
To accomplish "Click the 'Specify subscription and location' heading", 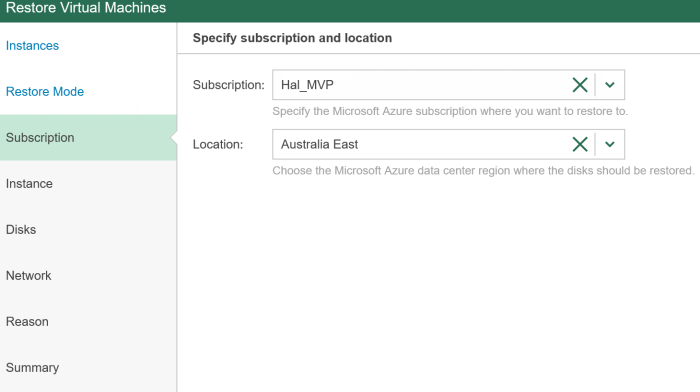I will coord(292,38).
